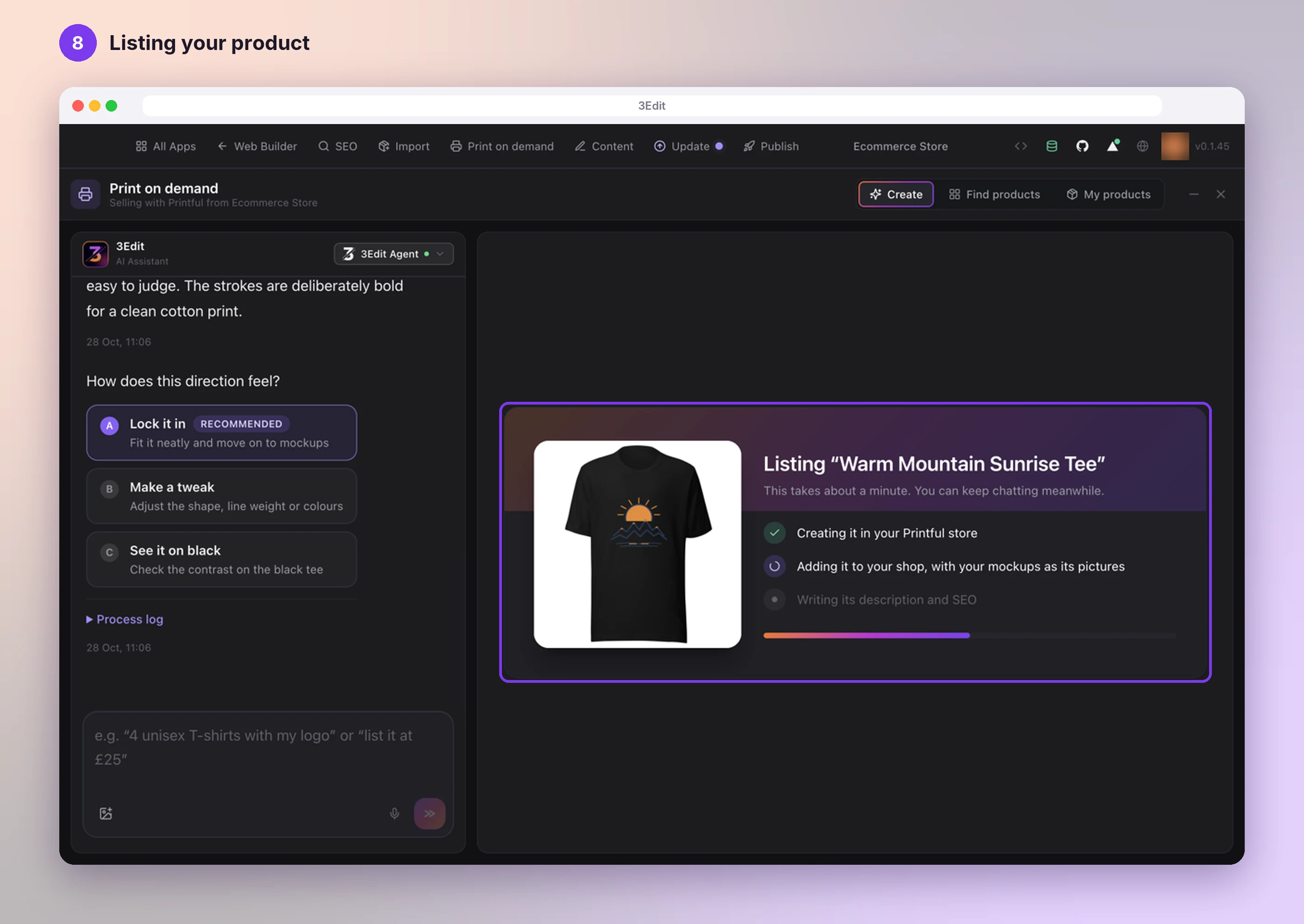Open the code view brackets icon
Viewport: 1304px width, 924px height.
point(1021,146)
